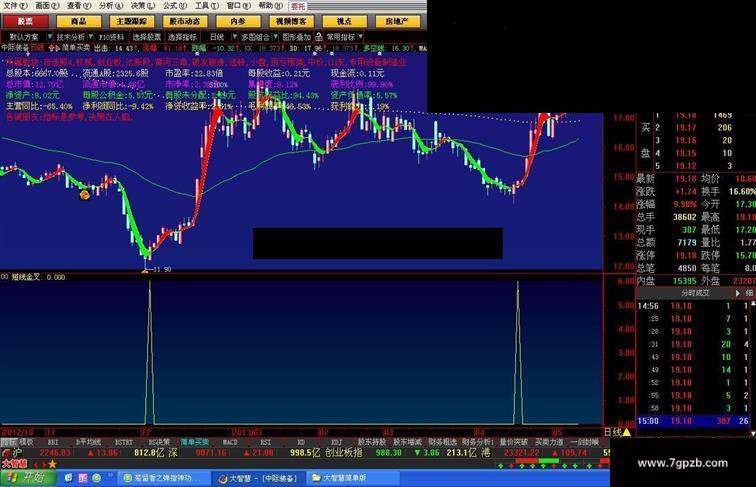Click the triangle marker below 11.90 low

[x=145, y=272]
